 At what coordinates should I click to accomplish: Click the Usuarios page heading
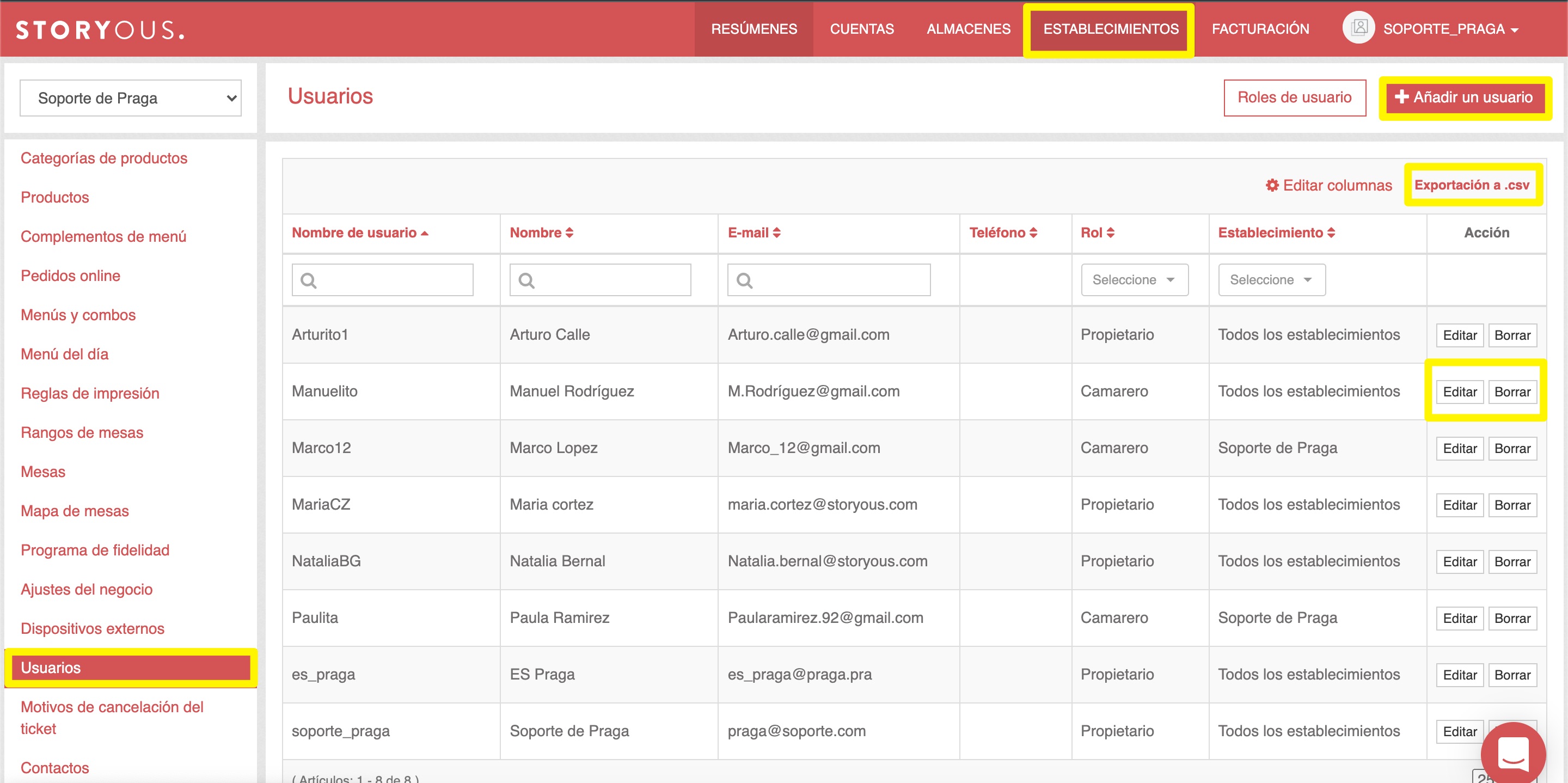click(x=330, y=96)
